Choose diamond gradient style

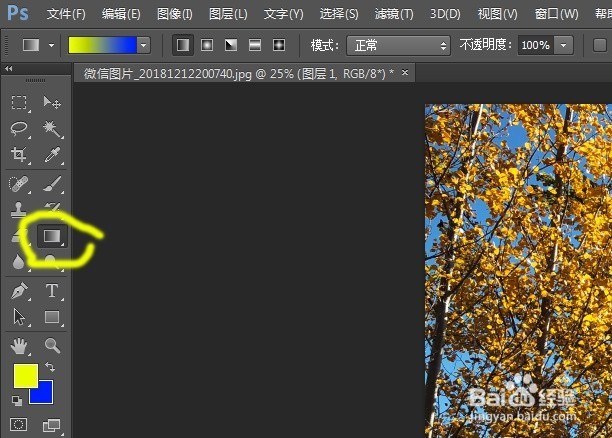coord(279,45)
